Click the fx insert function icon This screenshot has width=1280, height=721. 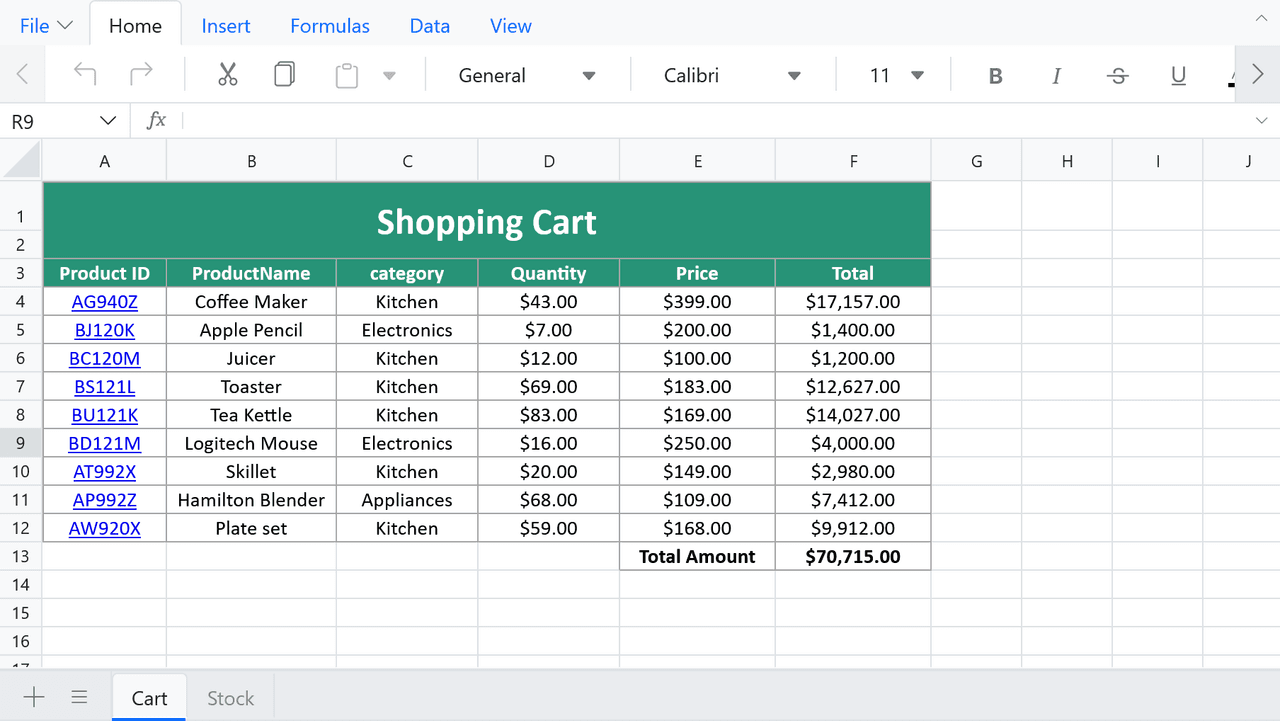(156, 121)
